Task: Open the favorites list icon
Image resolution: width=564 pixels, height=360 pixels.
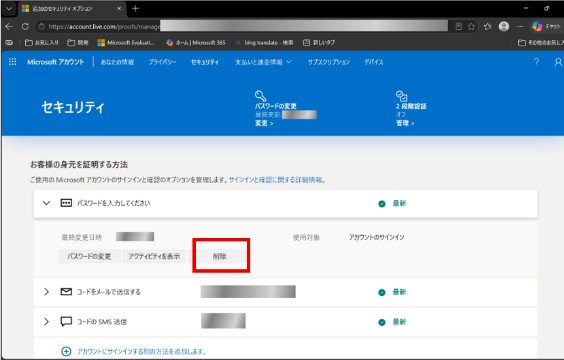Action: click(487, 26)
